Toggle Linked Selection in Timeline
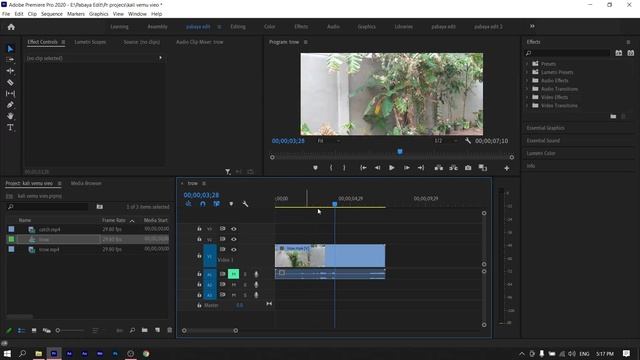The width and height of the screenshot is (640, 360). 217,204
